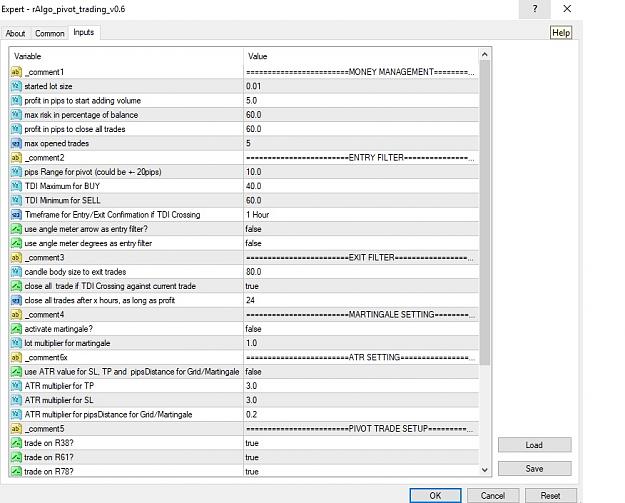Open the '1 Hour' timeframe value dropdown
Image resolution: width=625 pixels, height=503 pixels.
[361, 215]
